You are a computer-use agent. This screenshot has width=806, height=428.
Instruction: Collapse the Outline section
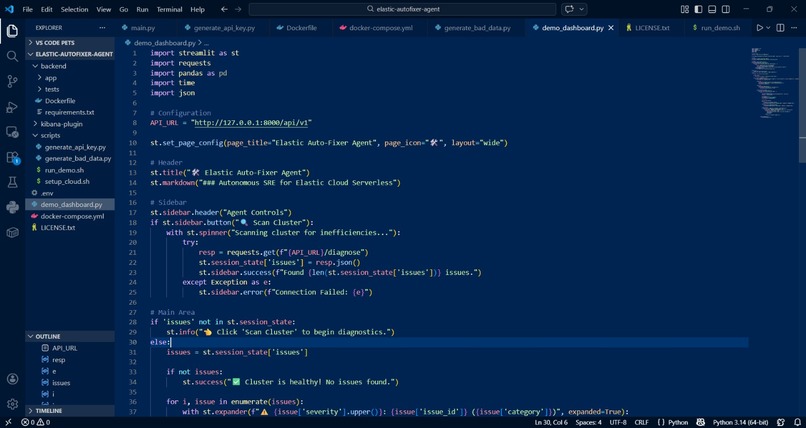click(x=70, y=337)
